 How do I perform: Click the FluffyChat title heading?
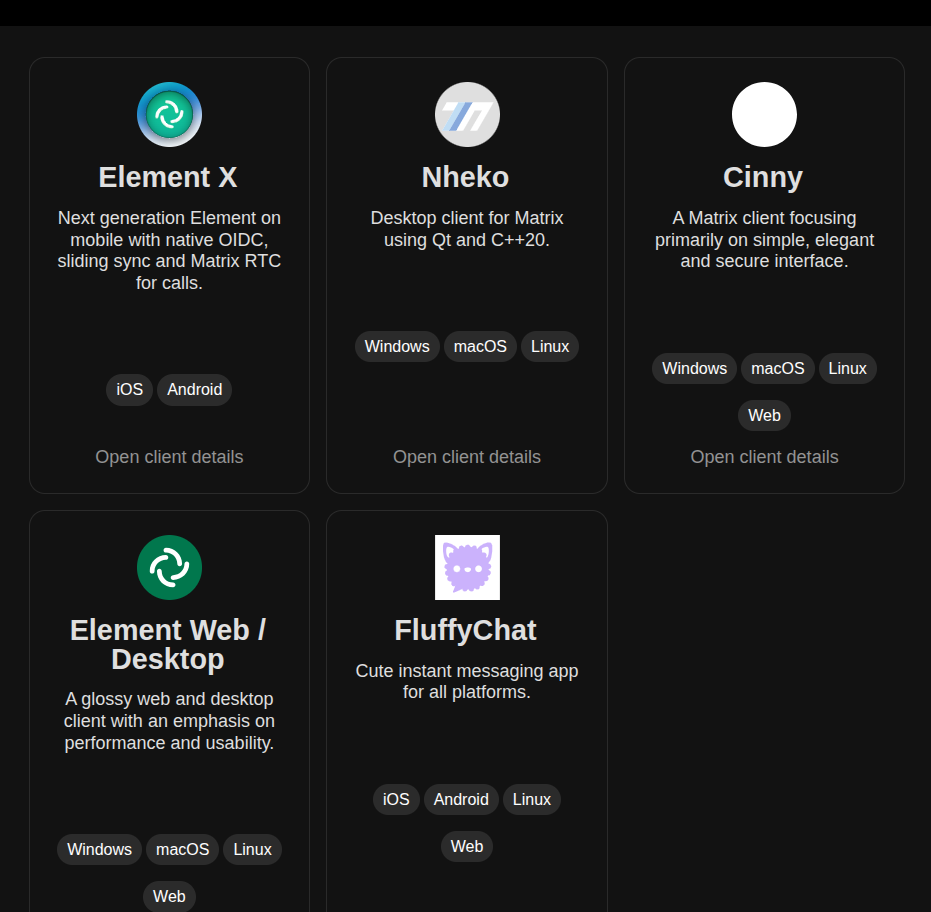click(466, 630)
